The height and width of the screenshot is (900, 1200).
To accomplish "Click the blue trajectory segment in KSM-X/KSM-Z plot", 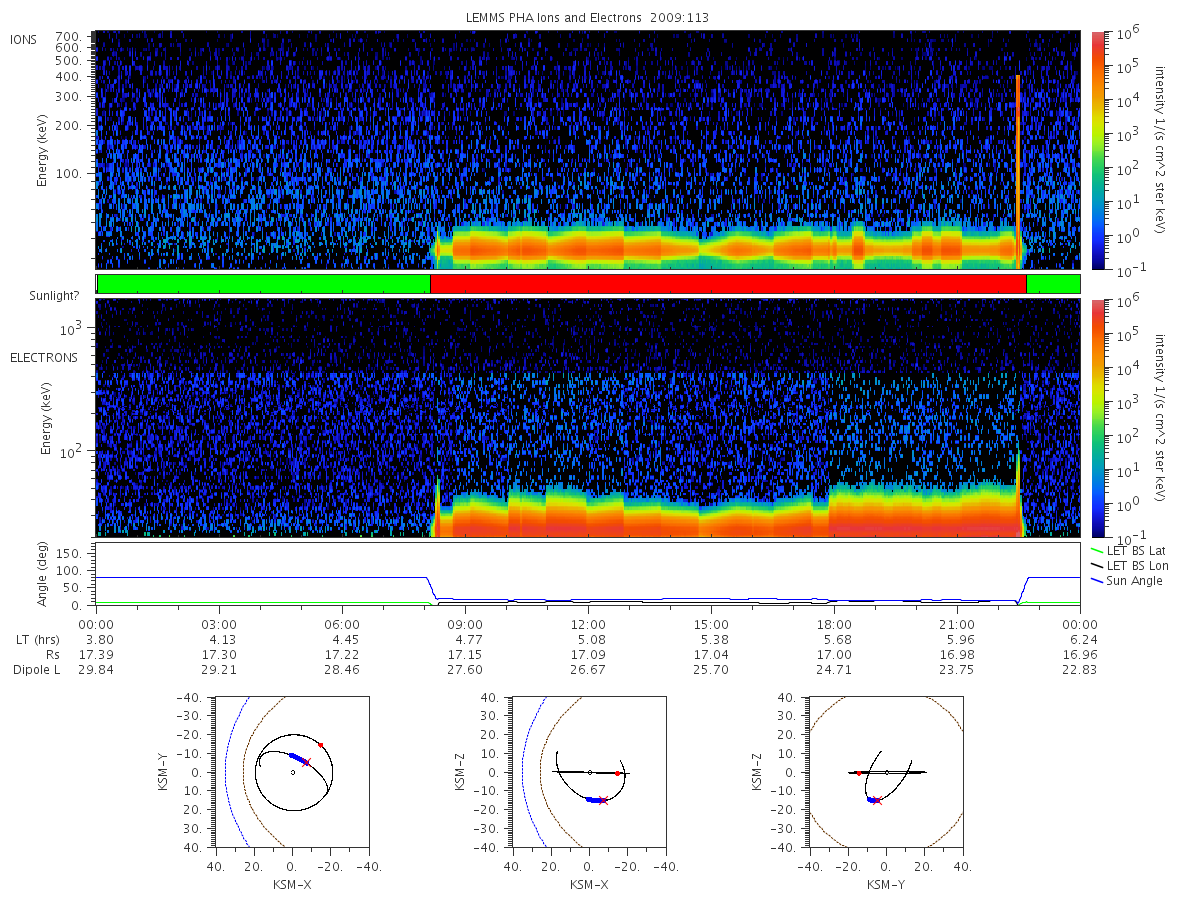I will pos(596,800).
